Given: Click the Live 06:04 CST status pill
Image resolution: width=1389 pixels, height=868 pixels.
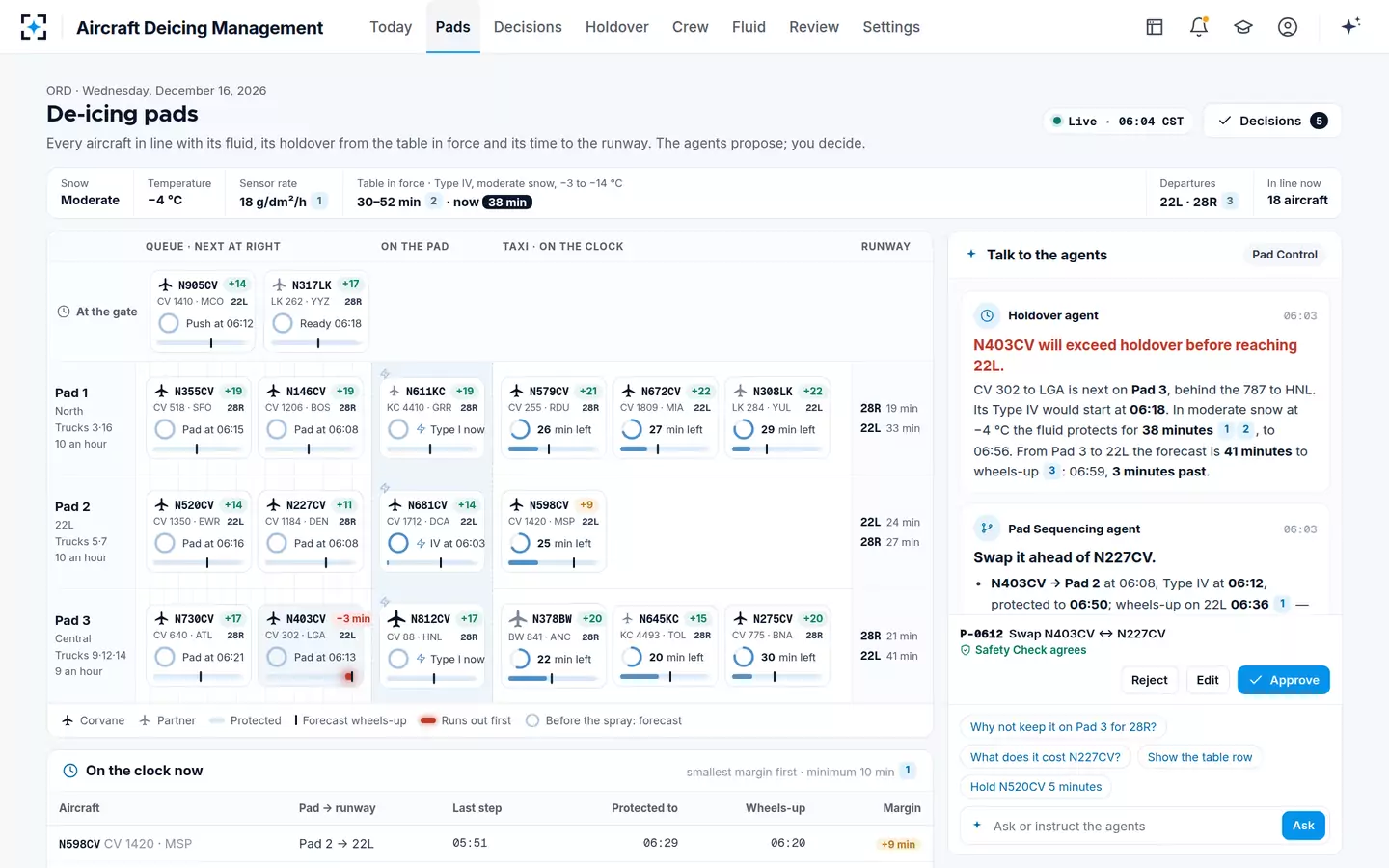Looking at the screenshot, I should coord(1119,122).
